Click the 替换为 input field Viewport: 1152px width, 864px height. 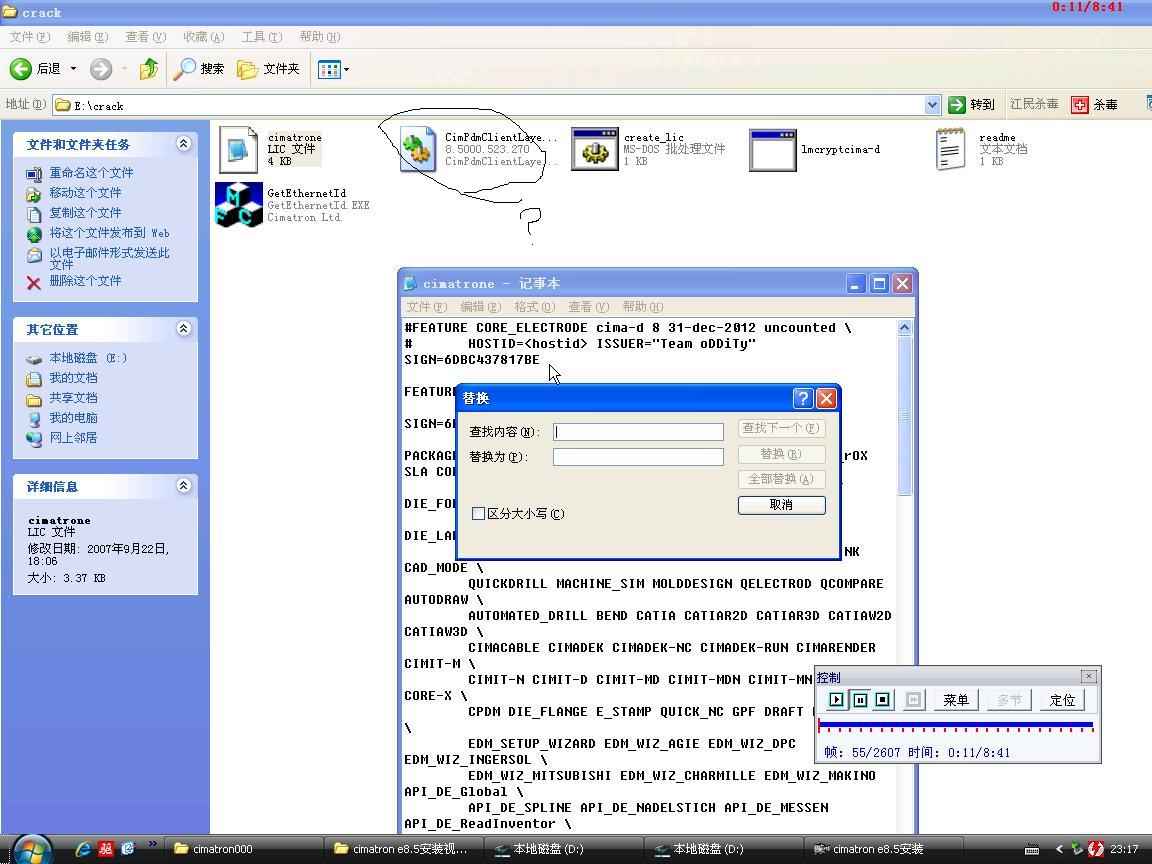click(638, 457)
